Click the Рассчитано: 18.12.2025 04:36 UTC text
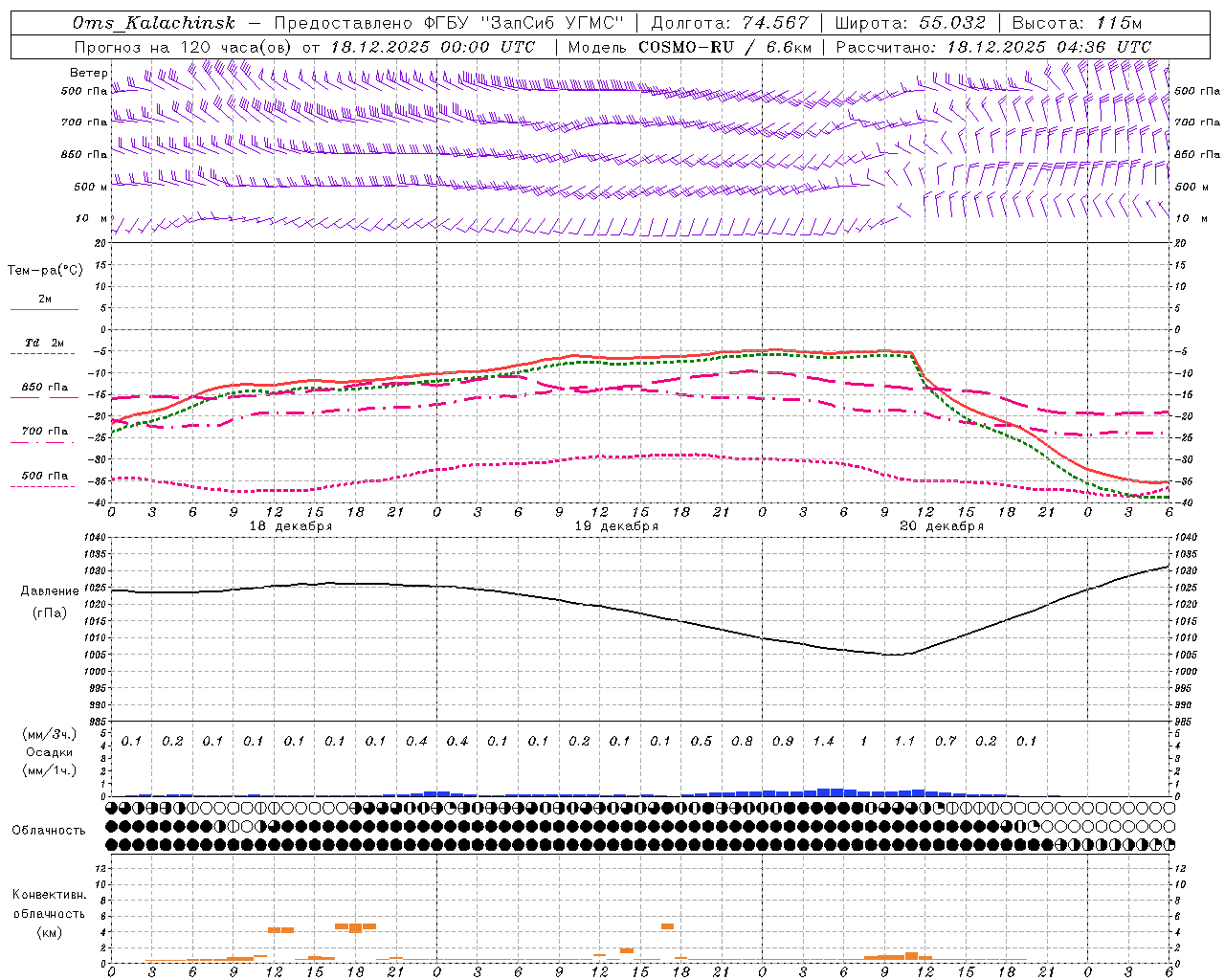This screenshot has height=980, width=1225. [x=993, y=47]
